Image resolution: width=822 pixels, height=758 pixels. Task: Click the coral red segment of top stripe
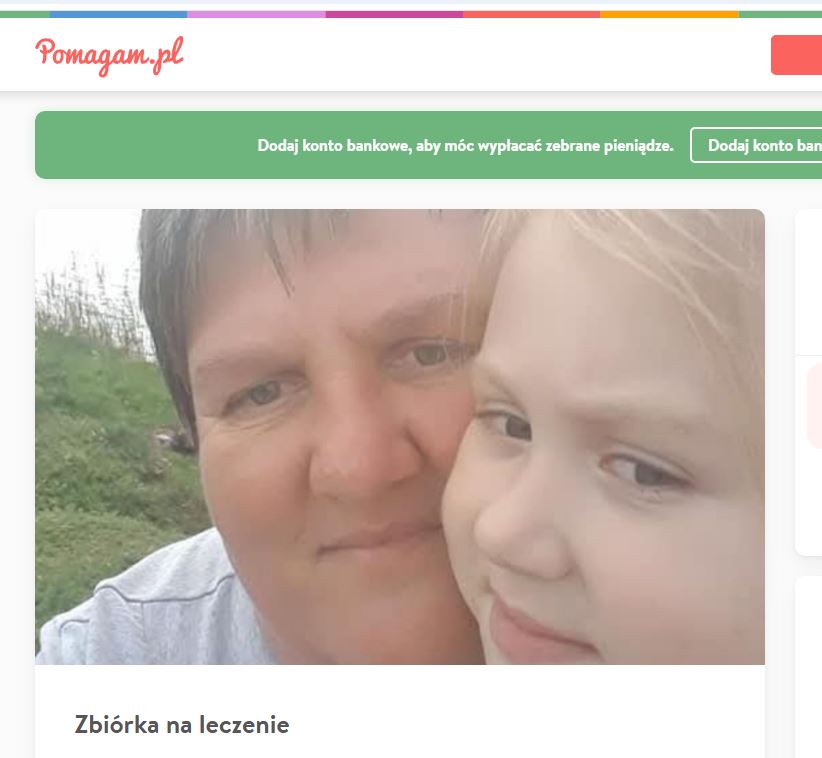tap(532, 14)
